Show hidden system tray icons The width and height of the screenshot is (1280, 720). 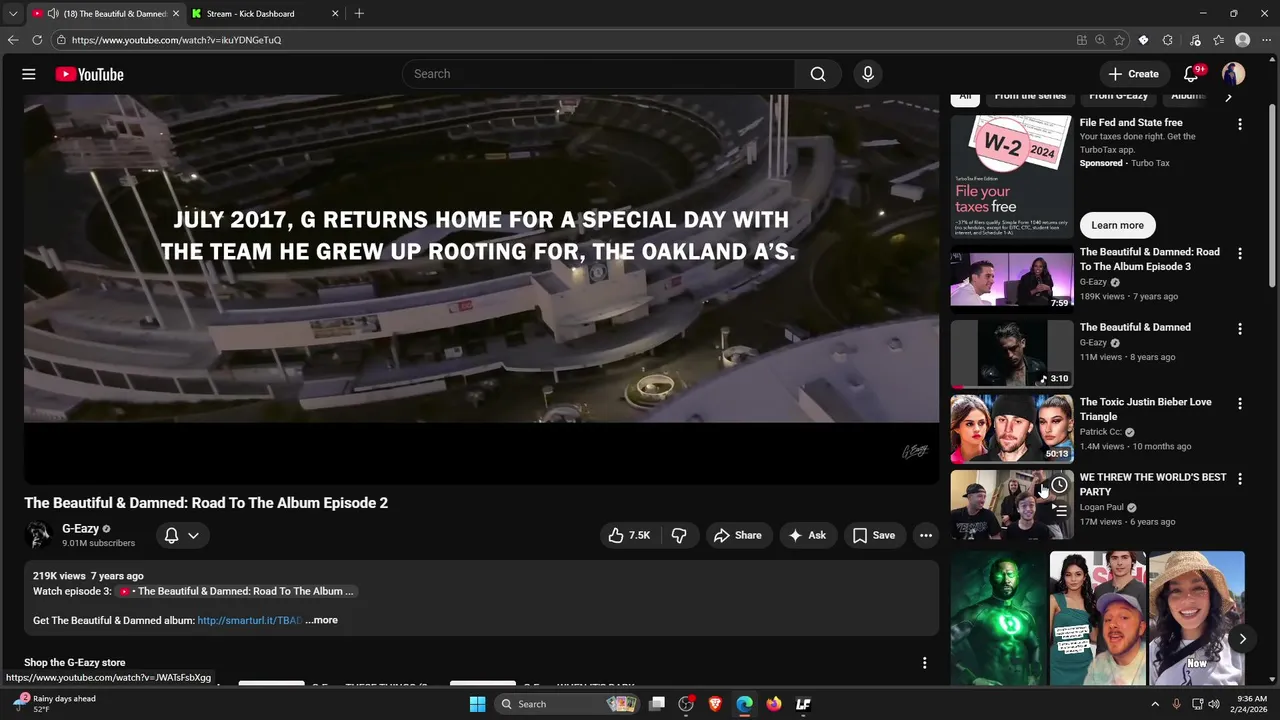pos(1155,704)
